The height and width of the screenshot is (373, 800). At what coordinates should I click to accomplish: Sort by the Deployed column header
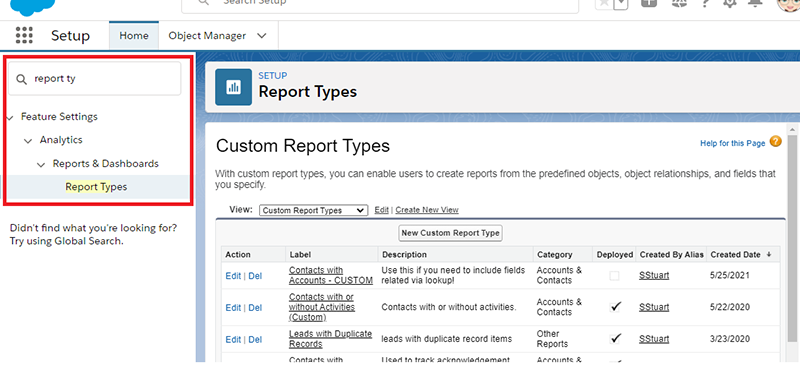click(615, 255)
